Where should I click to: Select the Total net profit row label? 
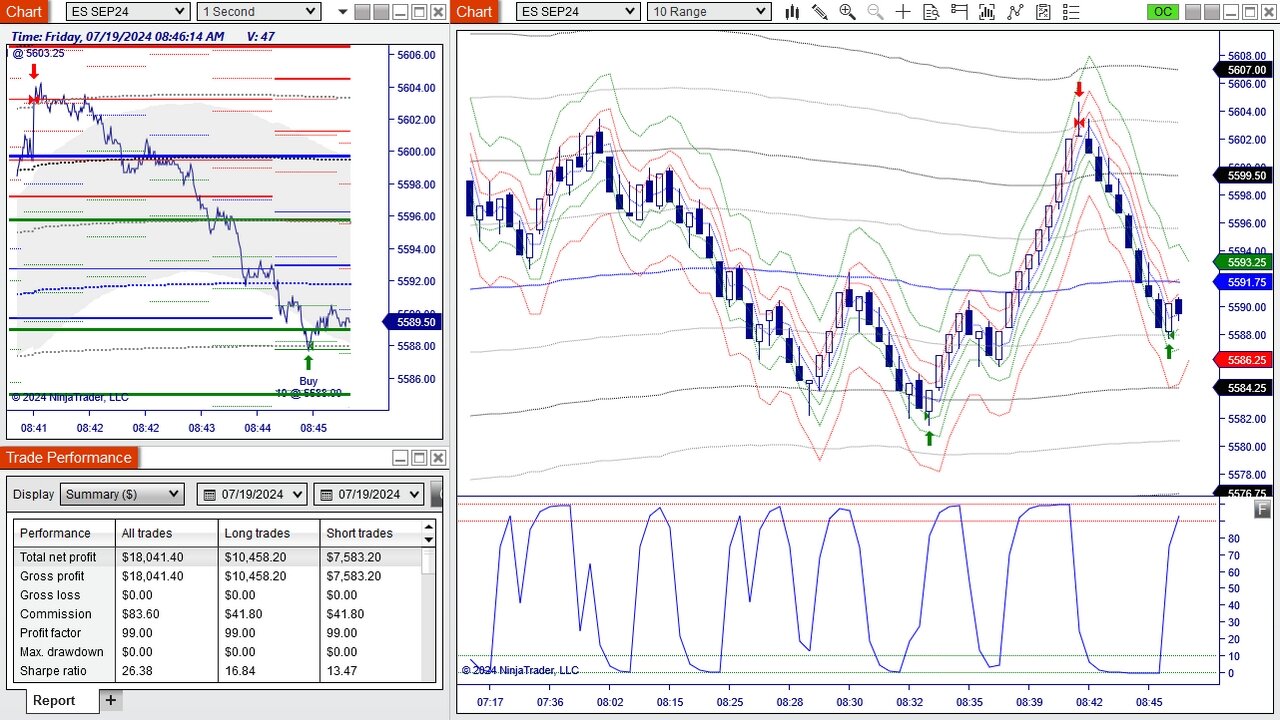pyautogui.click(x=58, y=557)
